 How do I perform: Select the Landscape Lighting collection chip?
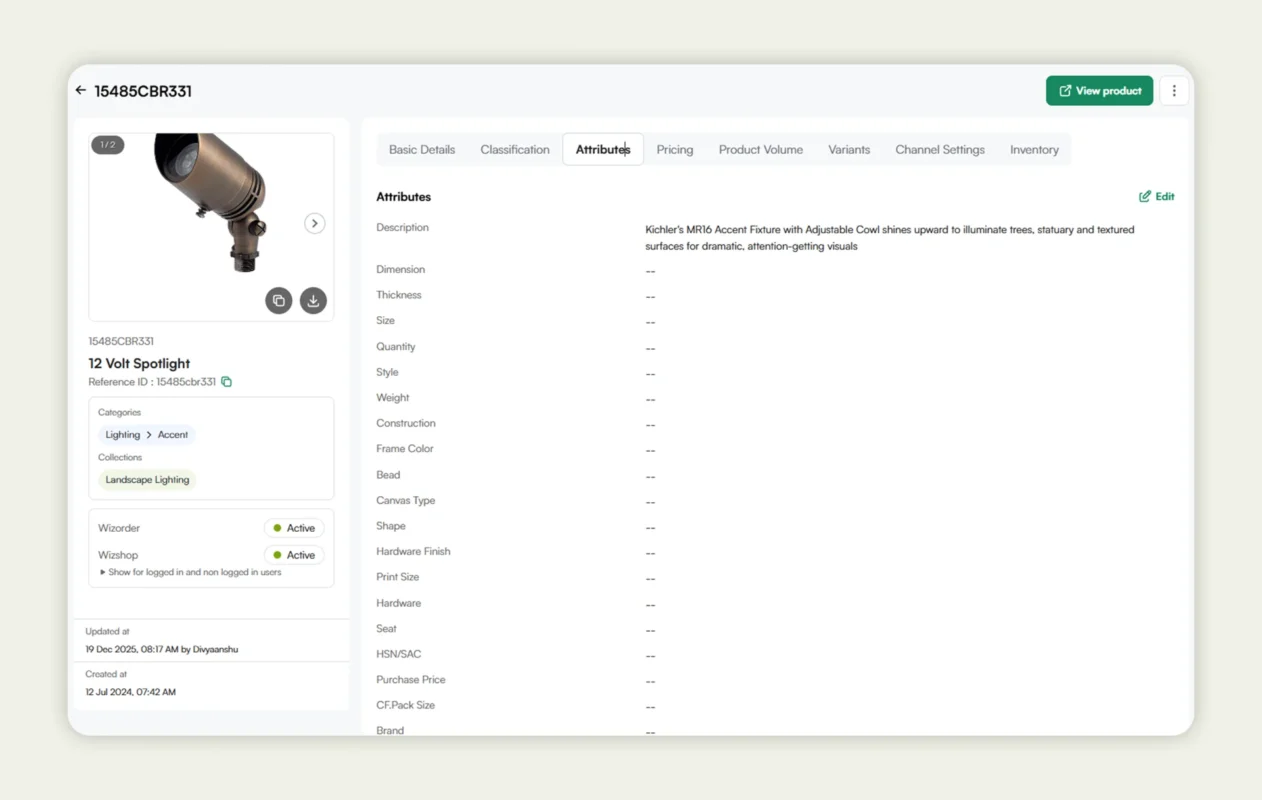pos(146,479)
